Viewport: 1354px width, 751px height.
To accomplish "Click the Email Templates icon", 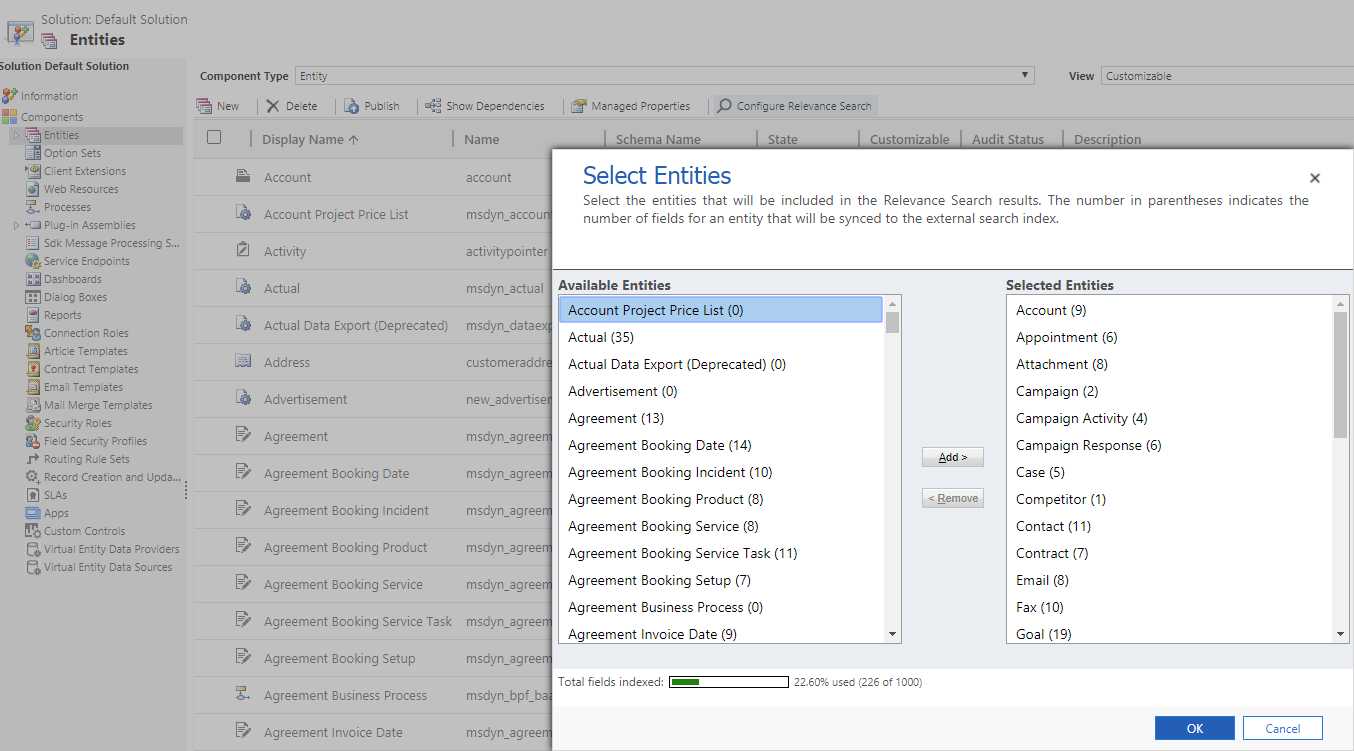I will point(33,387).
